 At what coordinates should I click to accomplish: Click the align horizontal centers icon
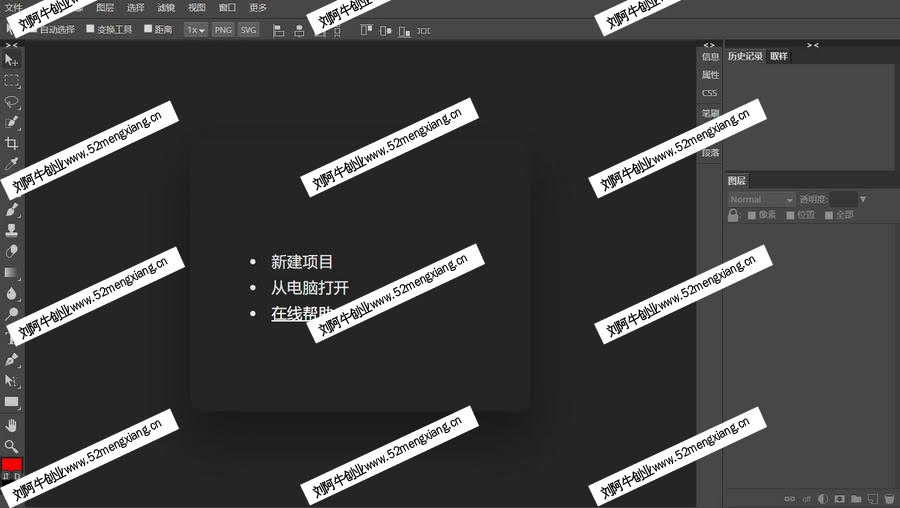(299, 30)
